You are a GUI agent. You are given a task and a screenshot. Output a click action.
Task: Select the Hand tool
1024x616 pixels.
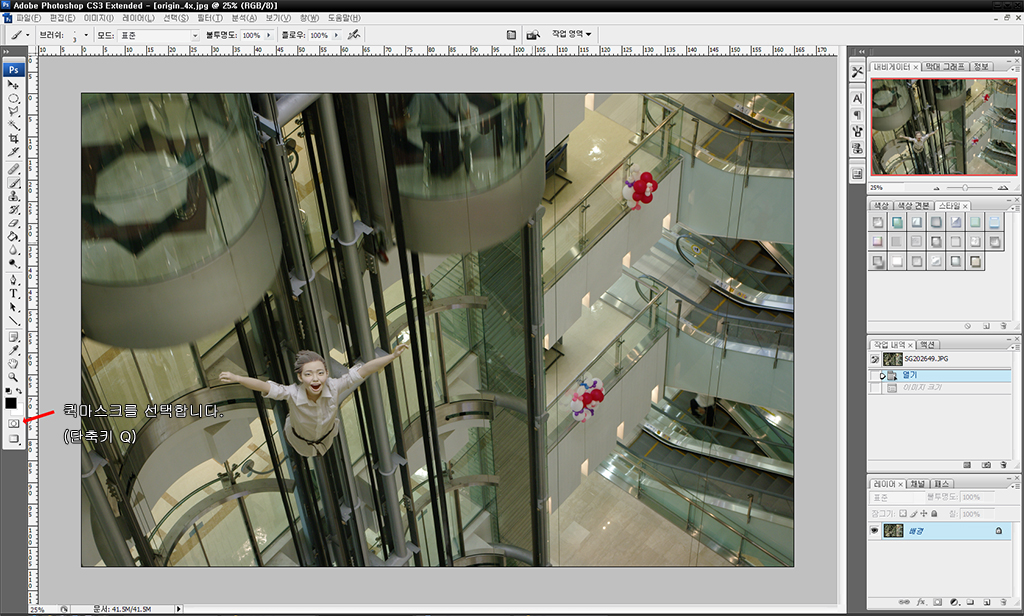tap(13, 364)
